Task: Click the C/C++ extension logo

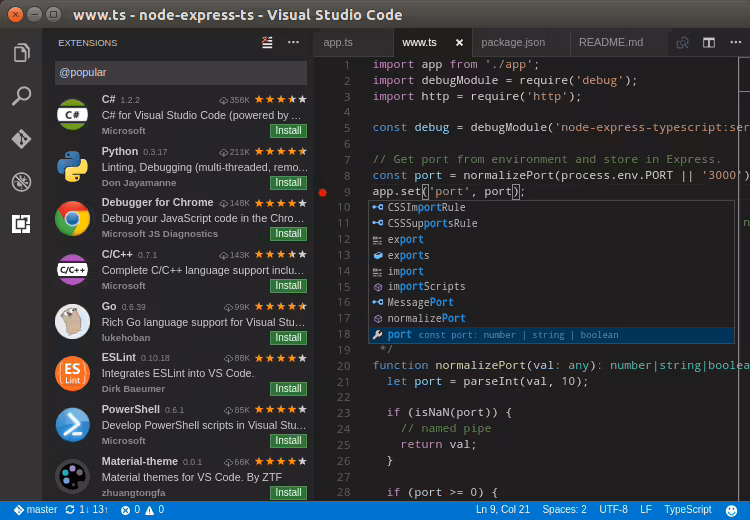Action: (x=72, y=270)
